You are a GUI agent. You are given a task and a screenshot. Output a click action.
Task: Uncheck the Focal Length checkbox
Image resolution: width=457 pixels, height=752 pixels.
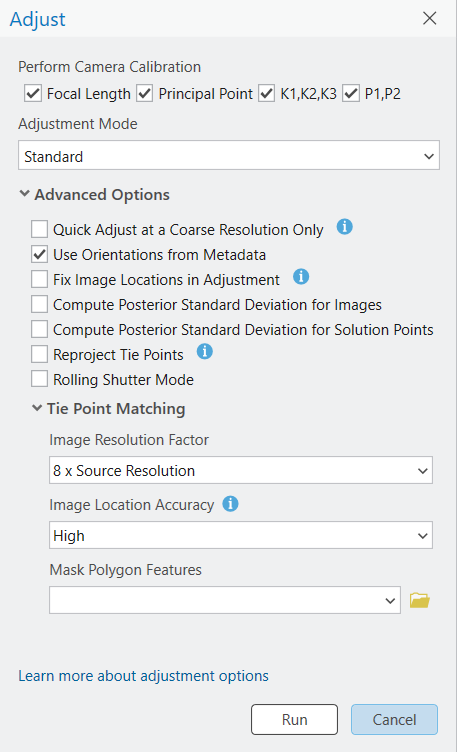click(x=33, y=93)
